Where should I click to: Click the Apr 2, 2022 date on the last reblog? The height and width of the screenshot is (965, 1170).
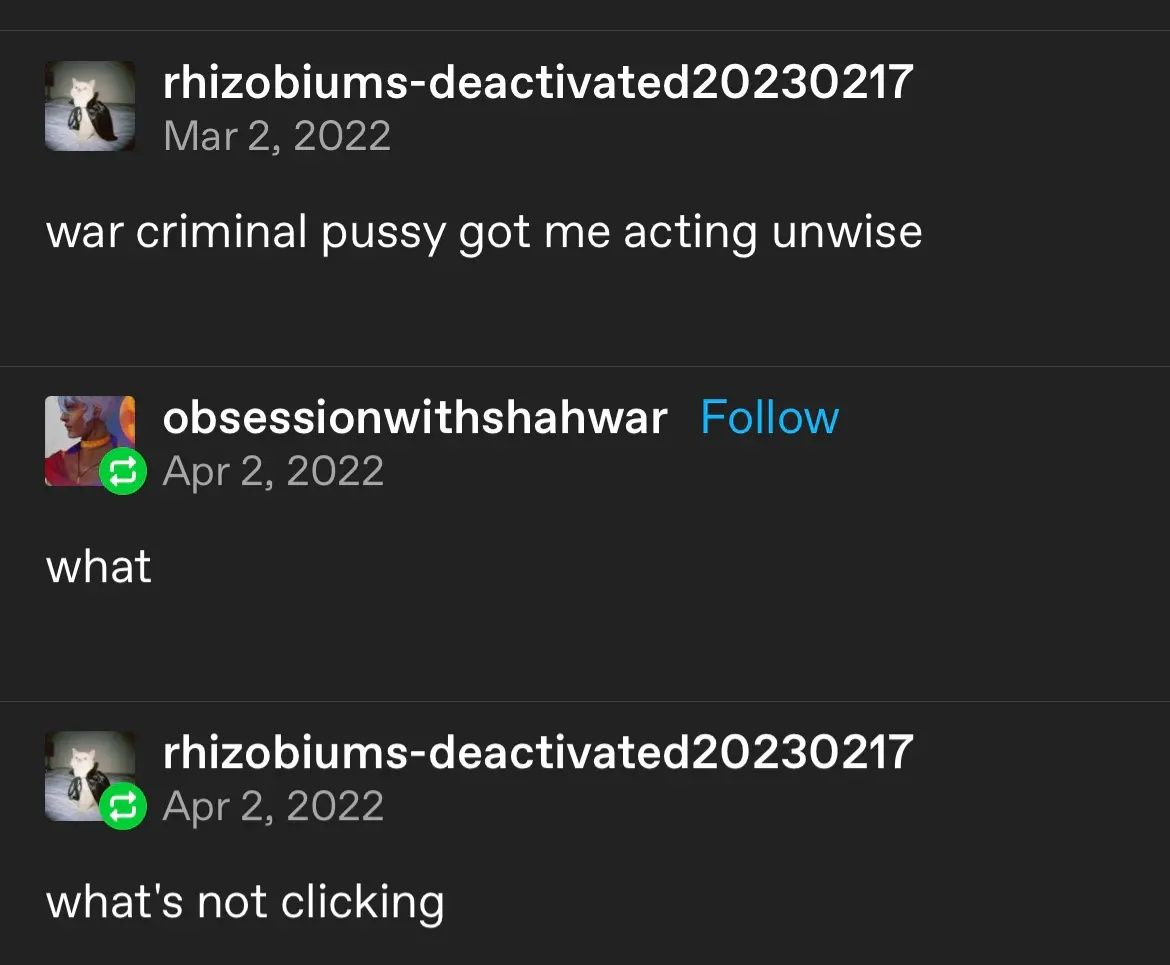click(273, 806)
